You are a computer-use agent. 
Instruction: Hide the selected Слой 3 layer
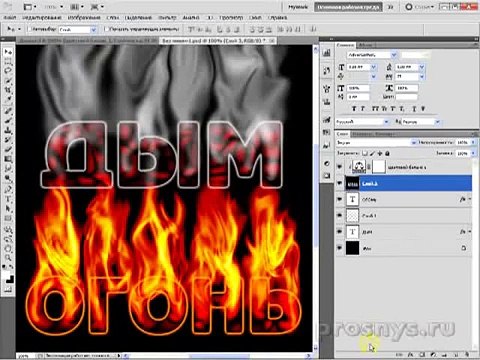tap(339, 183)
